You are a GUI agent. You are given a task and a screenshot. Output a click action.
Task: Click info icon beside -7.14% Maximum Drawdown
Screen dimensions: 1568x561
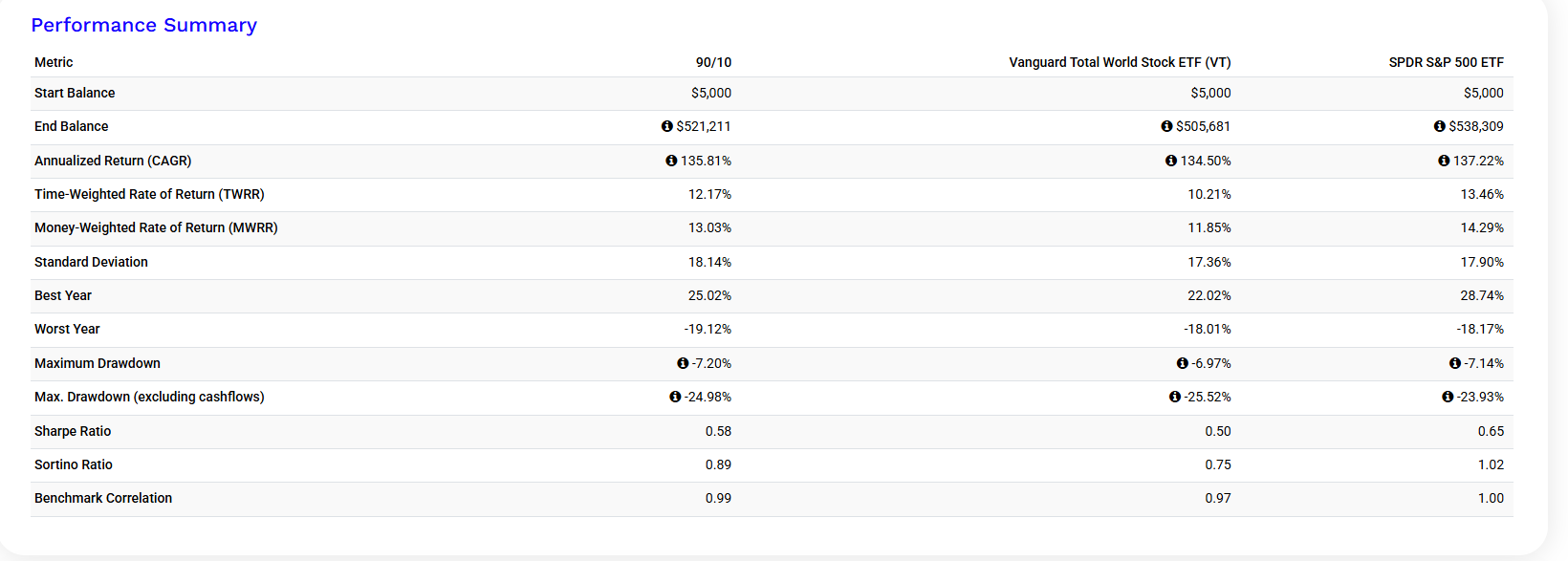1455,363
